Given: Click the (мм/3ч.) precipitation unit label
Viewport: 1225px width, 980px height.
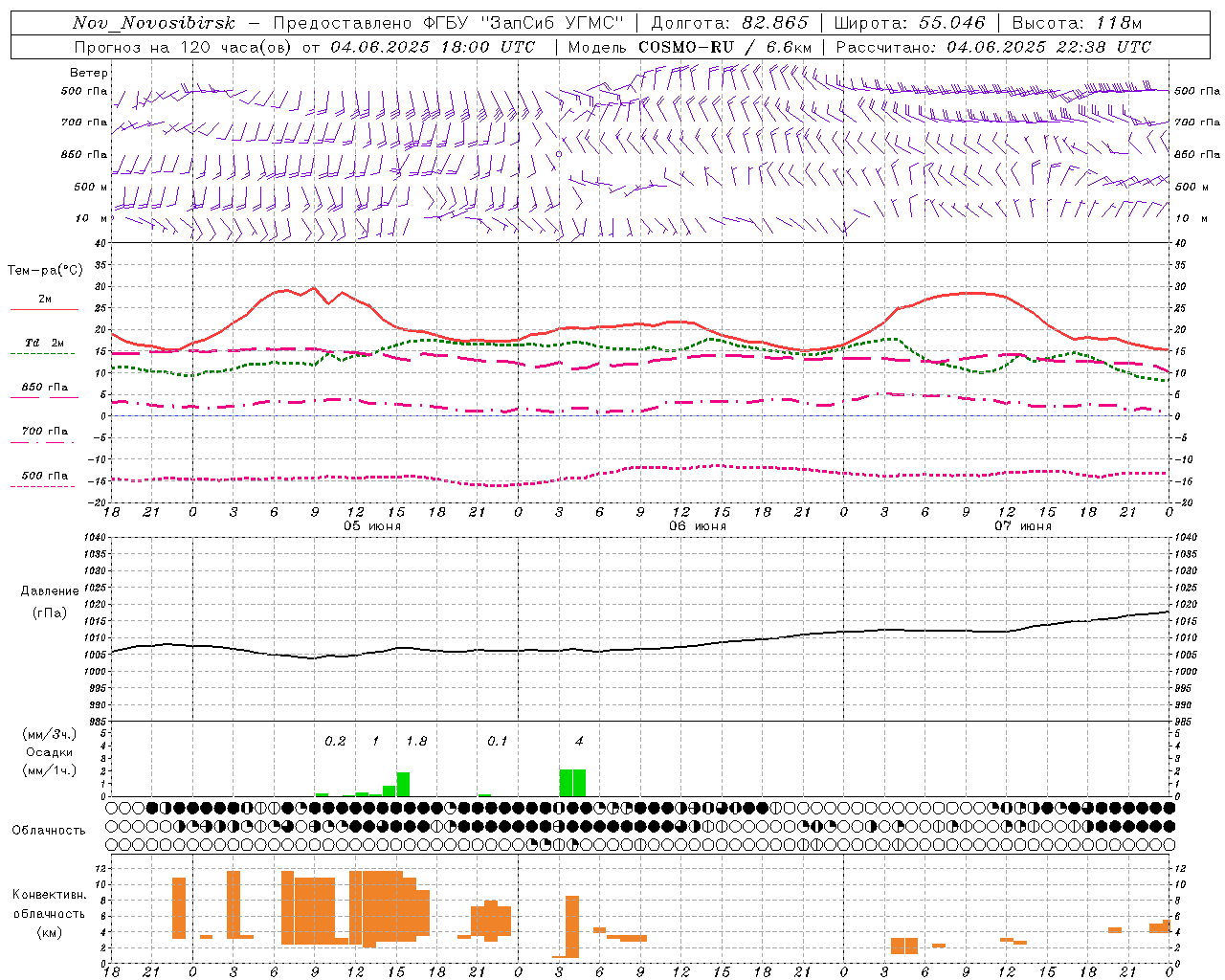Looking at the screenshot, I should [x=49, y=734].
